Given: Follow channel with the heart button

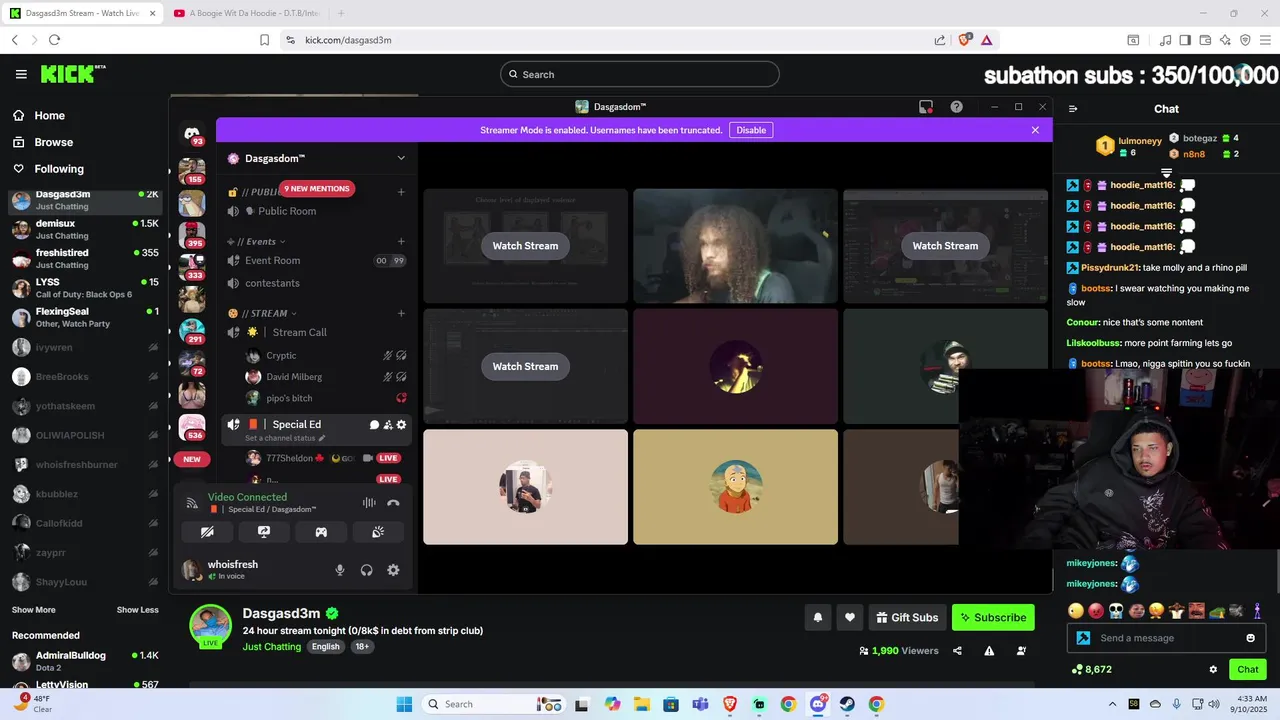Looking at the screenshot, I should click(849, 617).
